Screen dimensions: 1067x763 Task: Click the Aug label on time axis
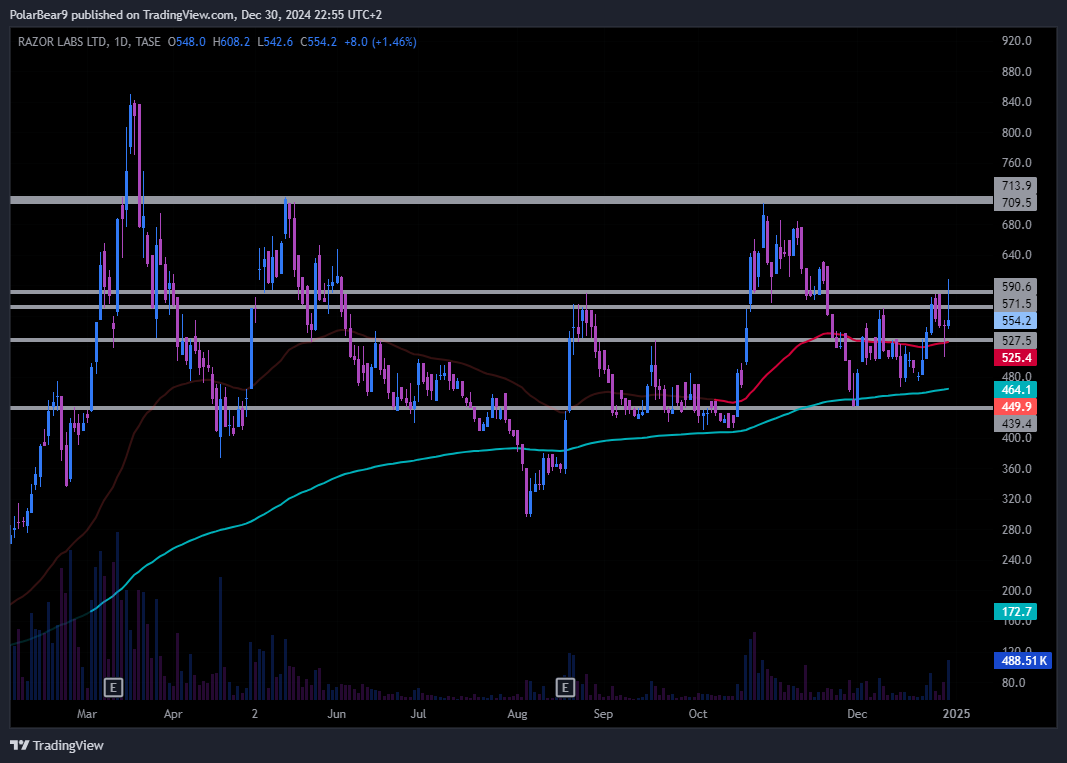[517, 714]
